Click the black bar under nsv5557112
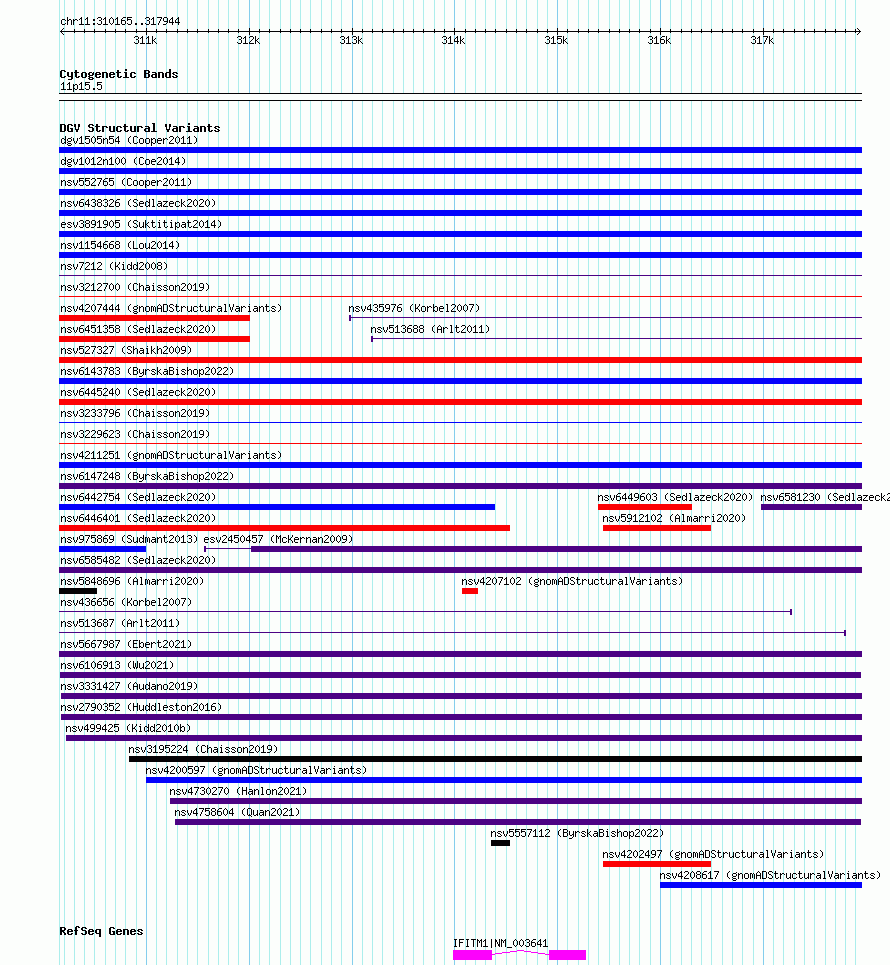Viewport: 890px width, 965px height. (x=500, y=843)
